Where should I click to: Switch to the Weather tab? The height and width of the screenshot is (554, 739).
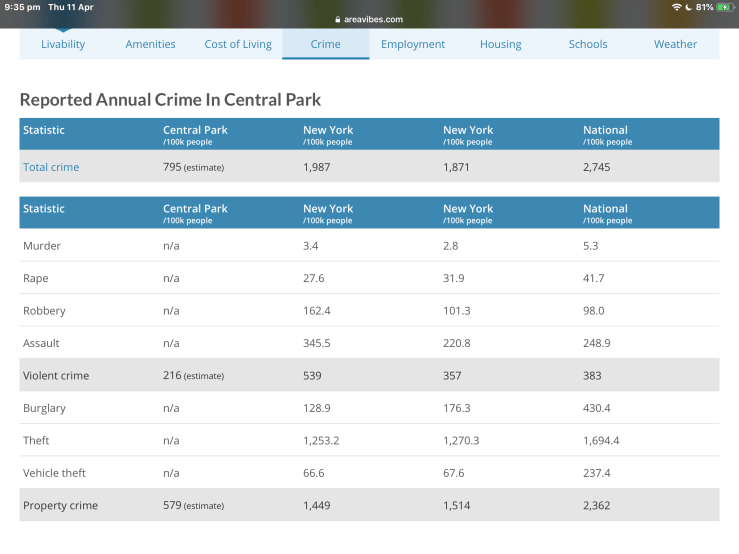pos(675,44)
